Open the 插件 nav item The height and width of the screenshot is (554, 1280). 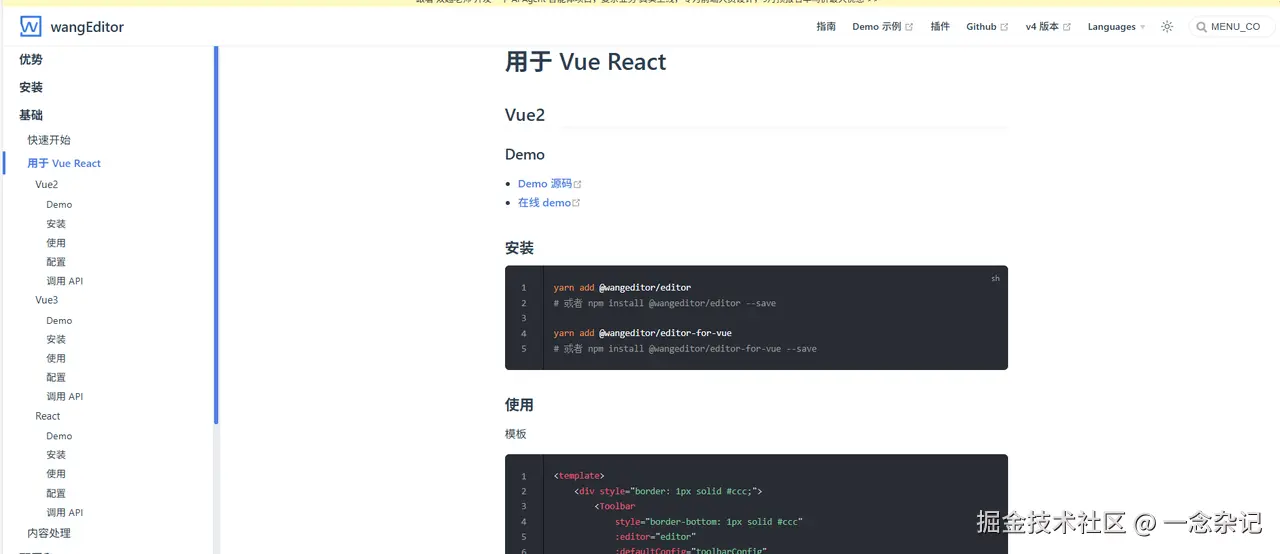click(x=940, y=27)
